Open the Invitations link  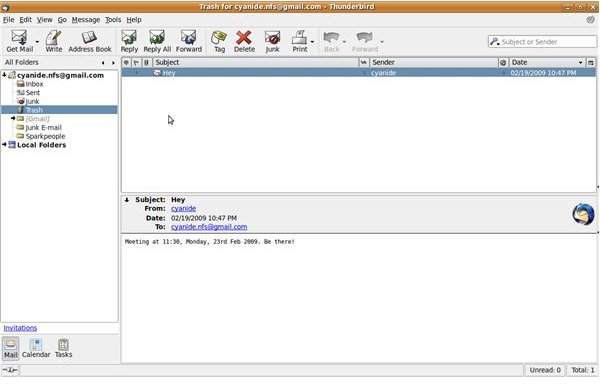point(20,328)
